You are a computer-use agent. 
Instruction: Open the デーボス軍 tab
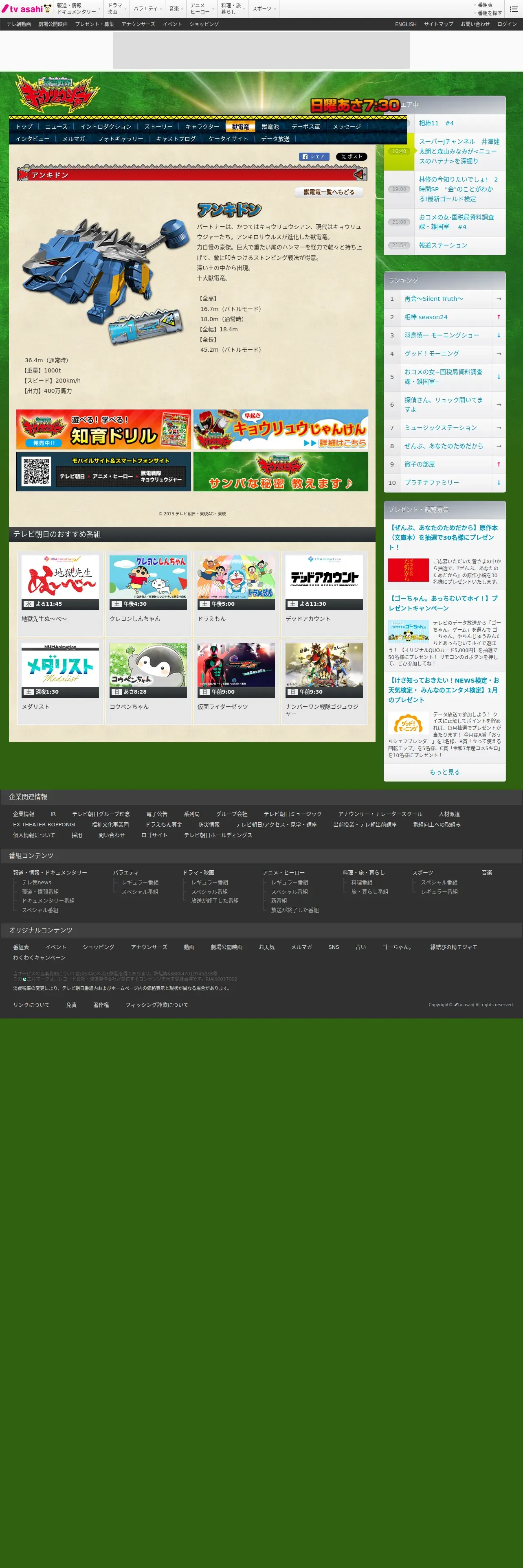[305, 127]
